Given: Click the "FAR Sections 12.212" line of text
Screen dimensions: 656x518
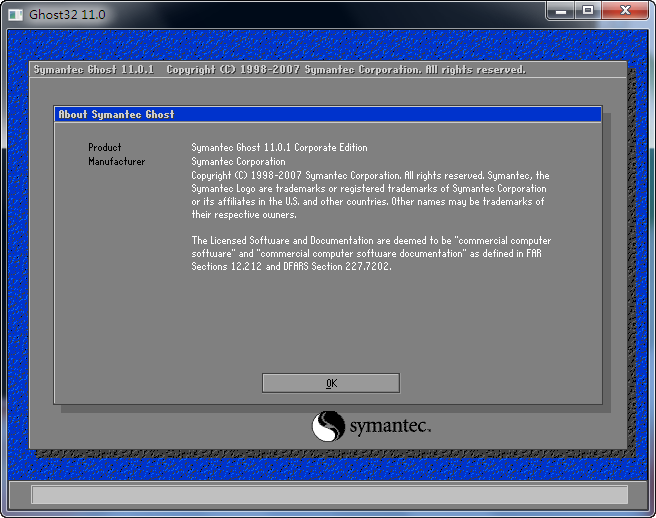Looking at the screenshot, I should point(291,267).
